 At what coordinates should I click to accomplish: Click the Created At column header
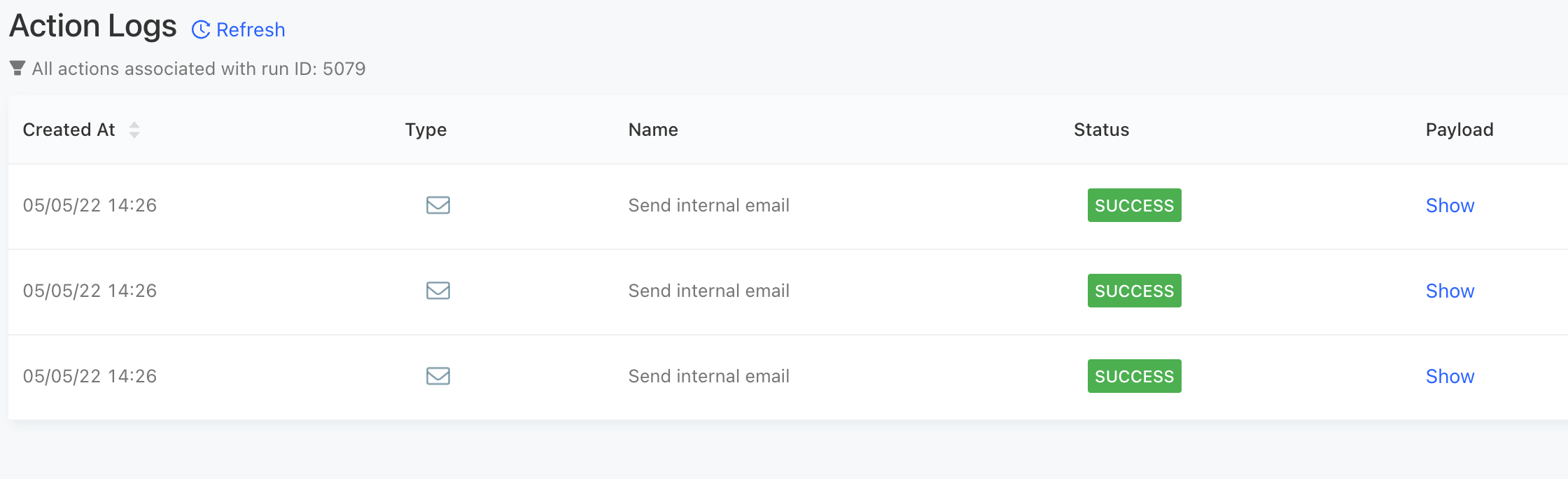(69, 130)
